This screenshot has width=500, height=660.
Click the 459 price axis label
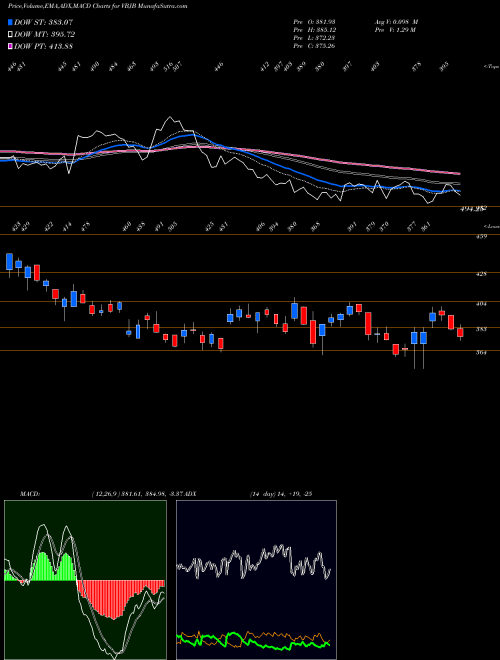pyautogui.click(x=481, y=236)
